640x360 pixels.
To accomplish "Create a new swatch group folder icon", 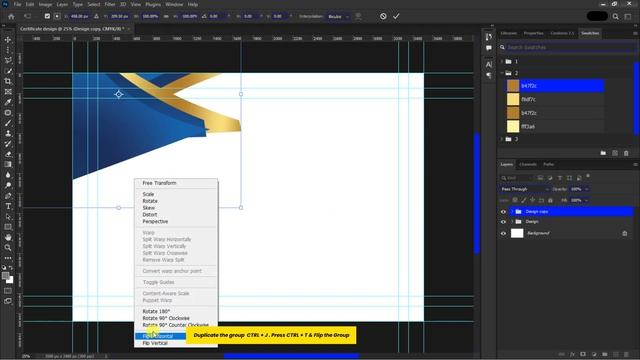I will (603, 153).
